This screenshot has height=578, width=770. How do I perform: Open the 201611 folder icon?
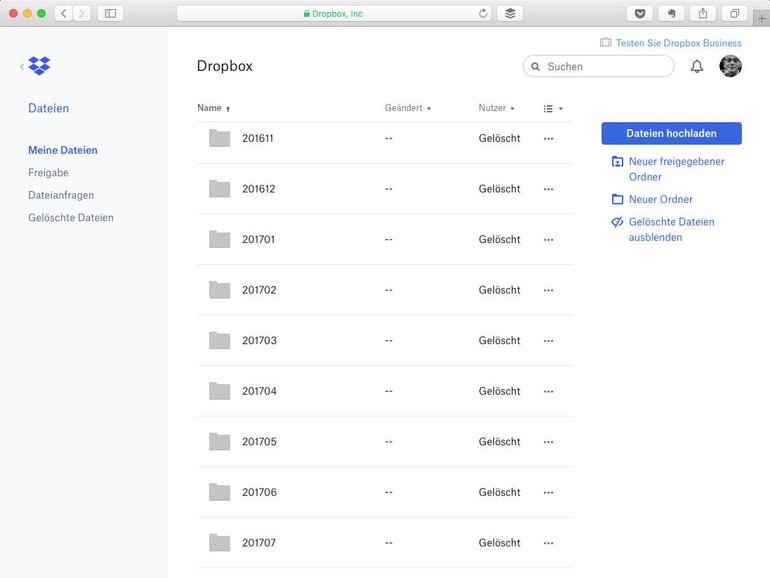219,138
